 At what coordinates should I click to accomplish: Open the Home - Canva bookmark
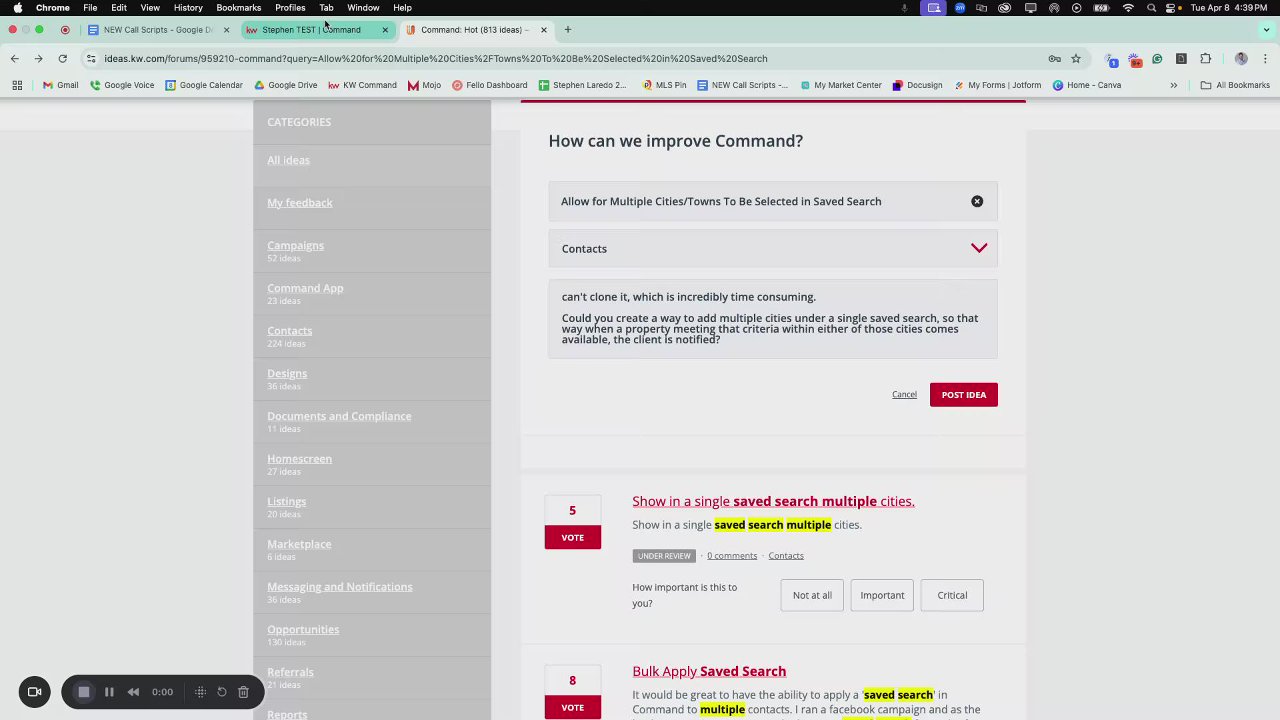[x=1086, y=85]
